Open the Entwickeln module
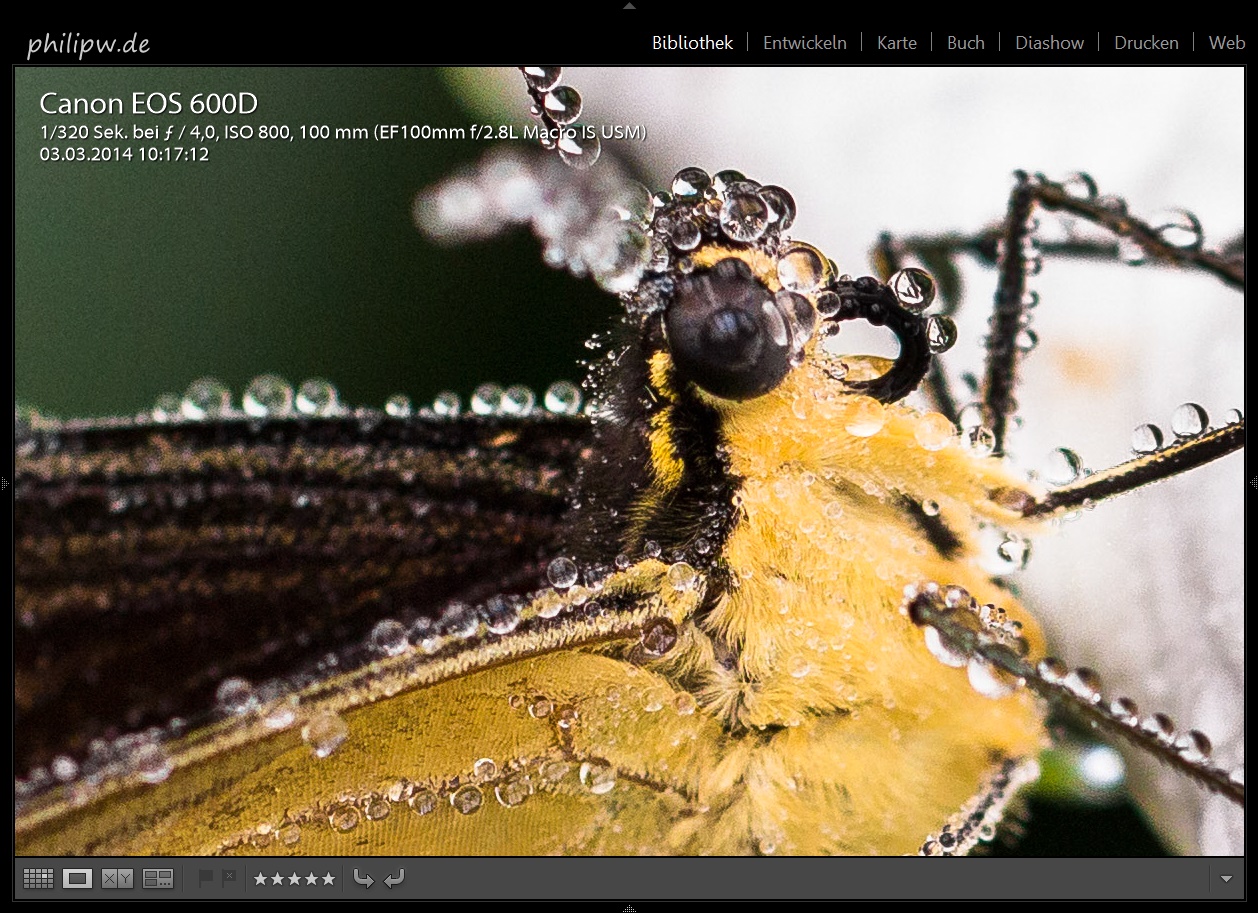 coord(805,43)
